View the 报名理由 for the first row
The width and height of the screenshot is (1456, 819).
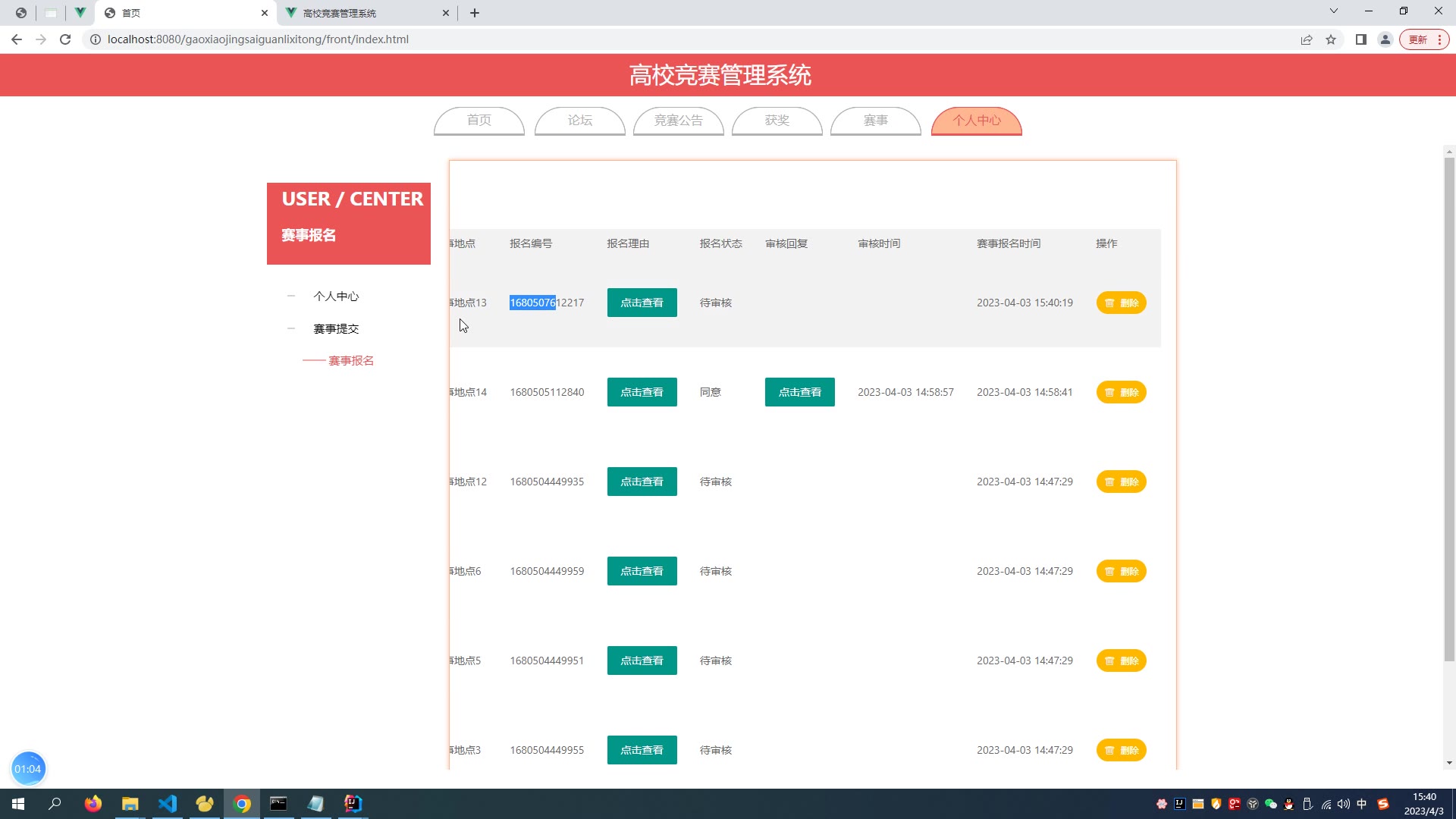(x=642, y=303)
